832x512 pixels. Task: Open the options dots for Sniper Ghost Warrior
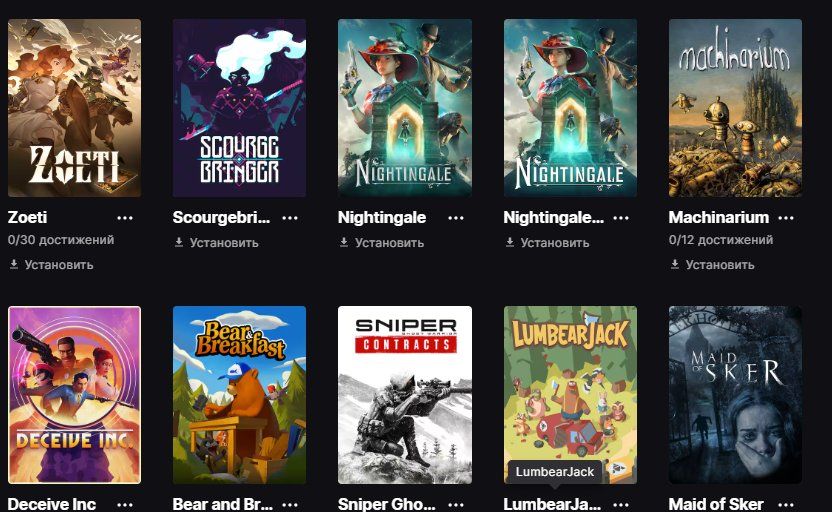(456, 503)
